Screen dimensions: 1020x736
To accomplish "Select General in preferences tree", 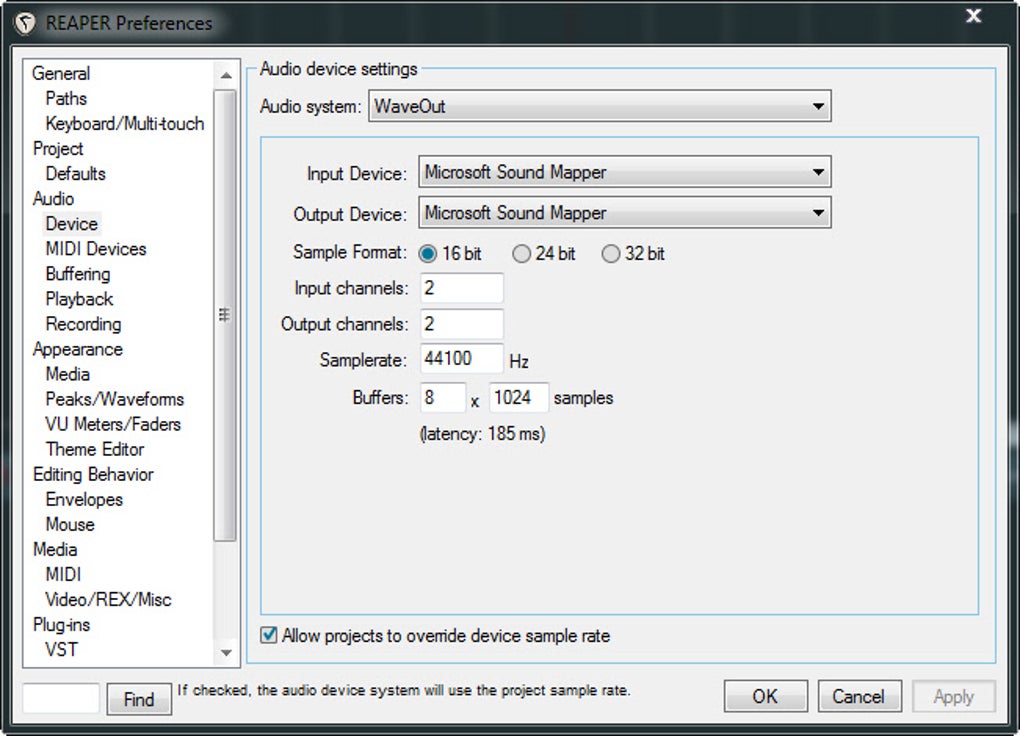I will coord(61,74).
